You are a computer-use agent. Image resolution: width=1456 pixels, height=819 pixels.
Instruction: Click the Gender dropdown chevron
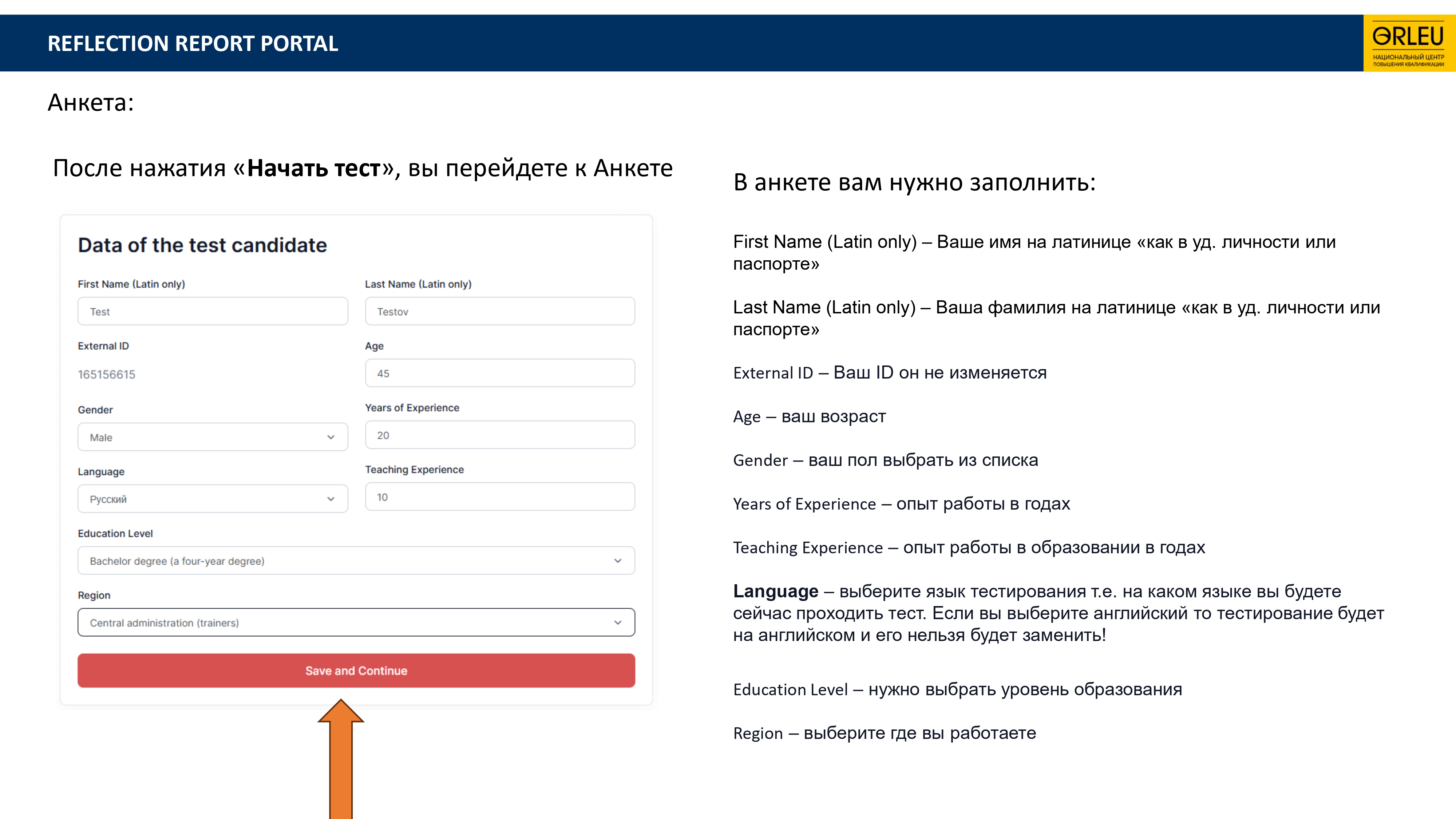click(x=331, y=437)
